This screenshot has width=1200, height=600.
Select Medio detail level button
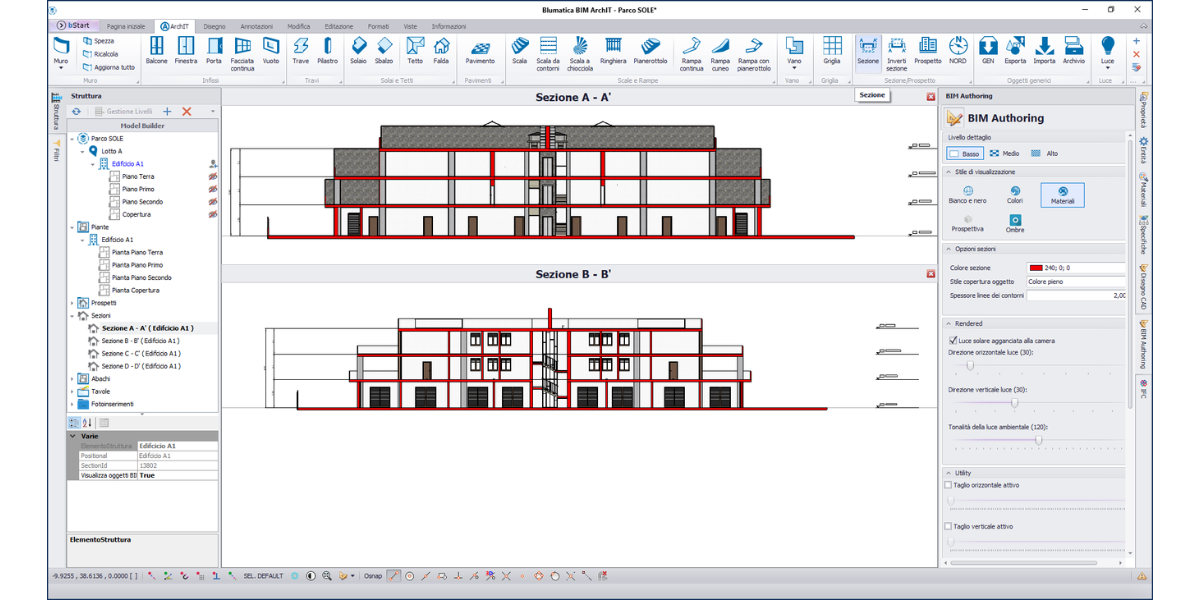[x=1004, y=154]
